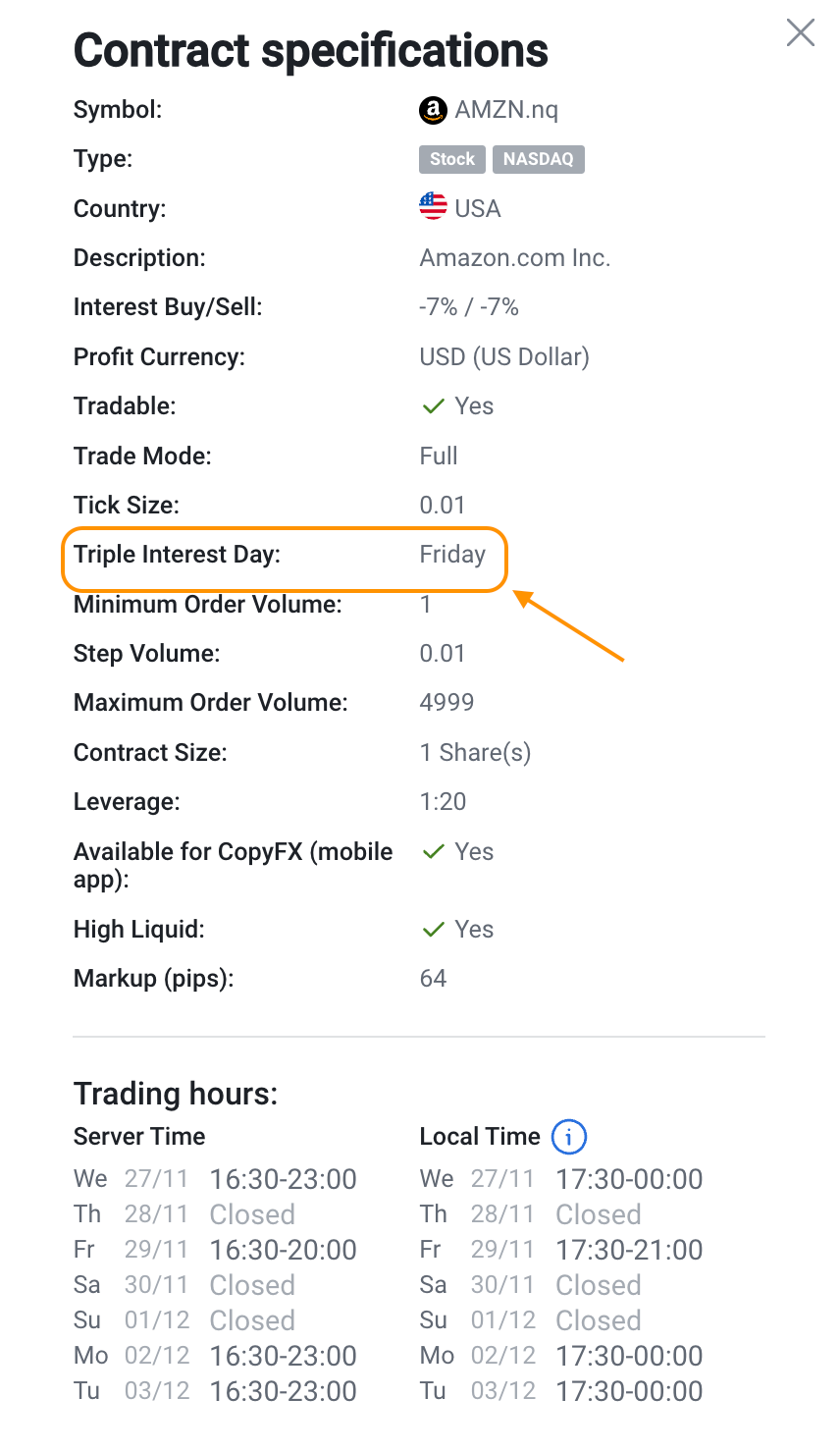The height and width of the screenshot is (1451, 840).
Task: Click the Tradable green checkmark icon
Action: coord(433,406)
